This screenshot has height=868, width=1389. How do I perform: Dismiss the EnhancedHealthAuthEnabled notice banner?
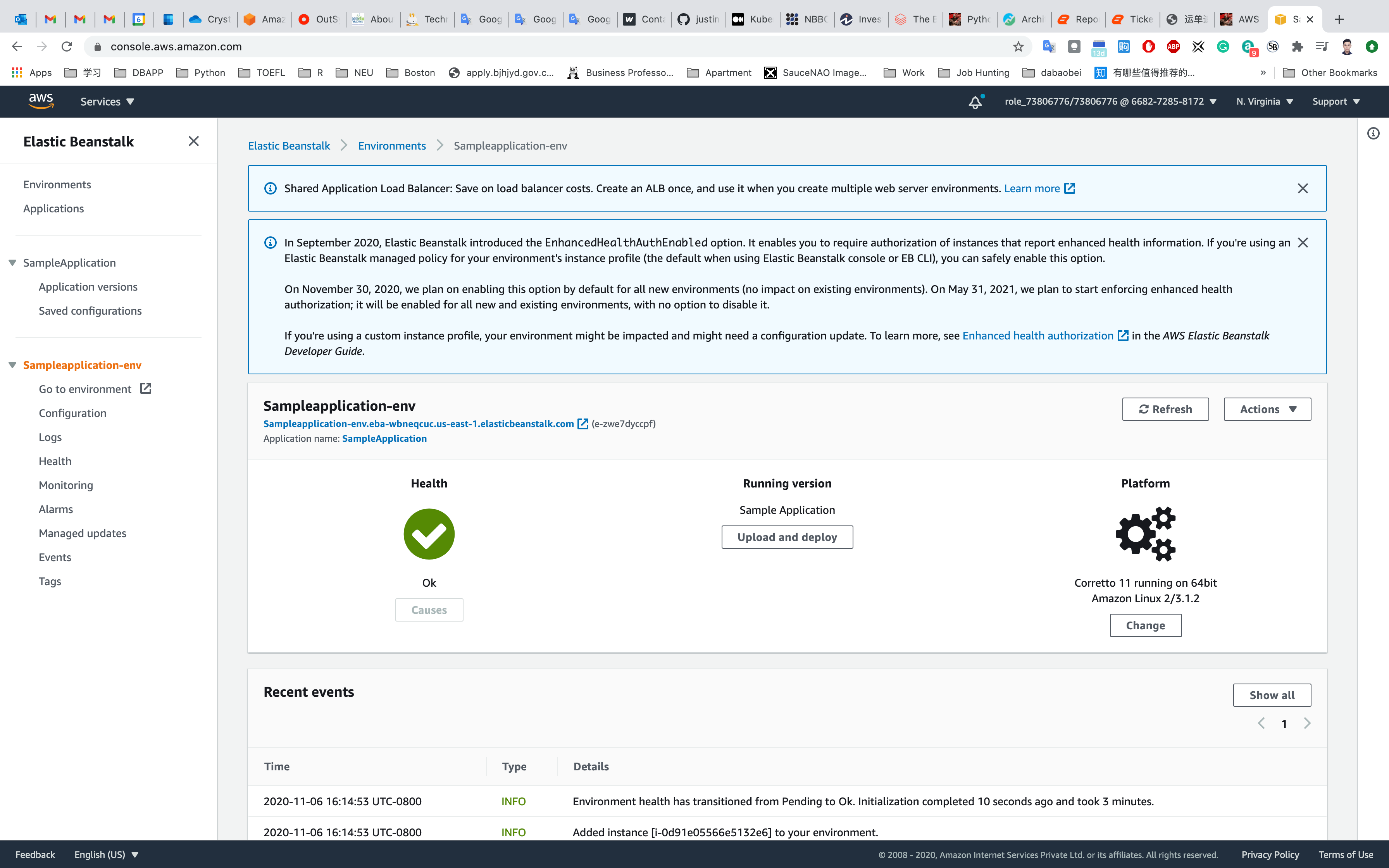1302,242
